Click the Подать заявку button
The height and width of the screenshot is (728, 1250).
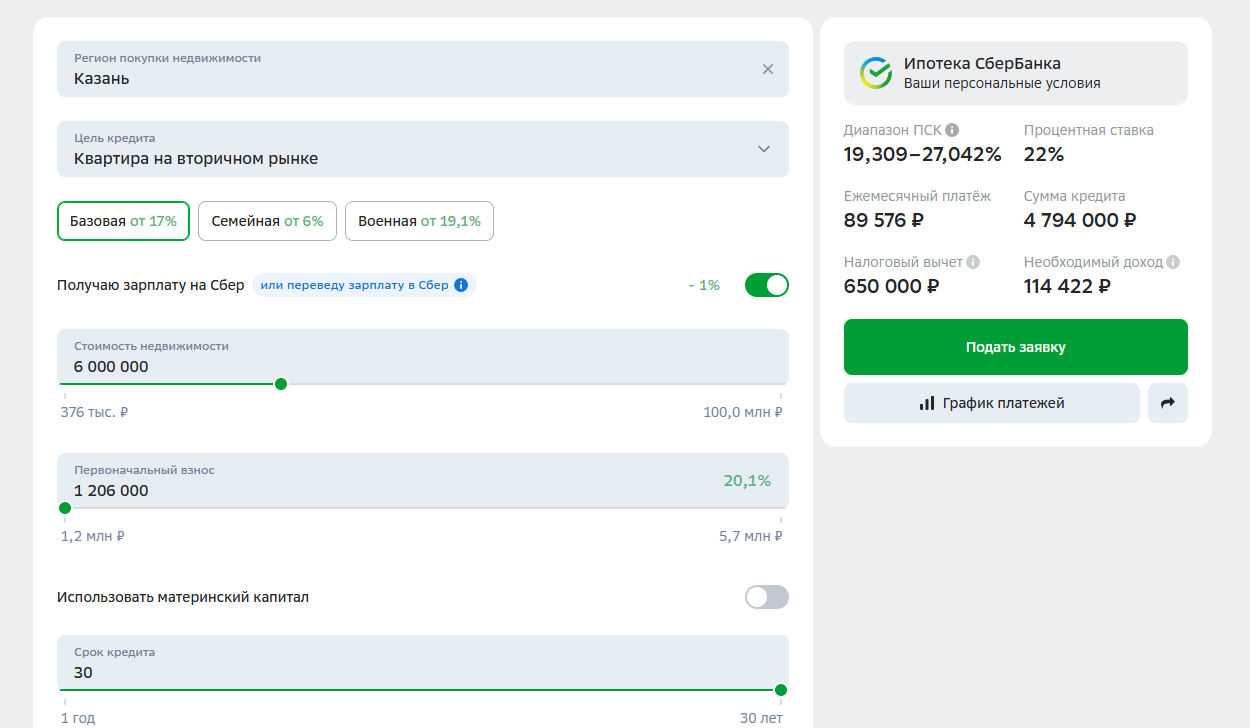pyautogui.click(x=1016, y=347)
